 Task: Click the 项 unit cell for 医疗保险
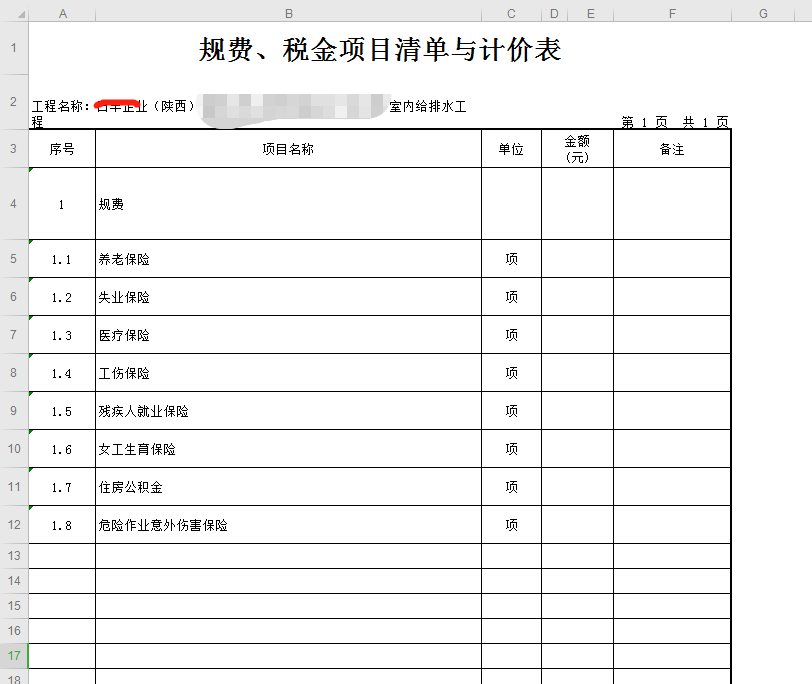click(511, 335)
